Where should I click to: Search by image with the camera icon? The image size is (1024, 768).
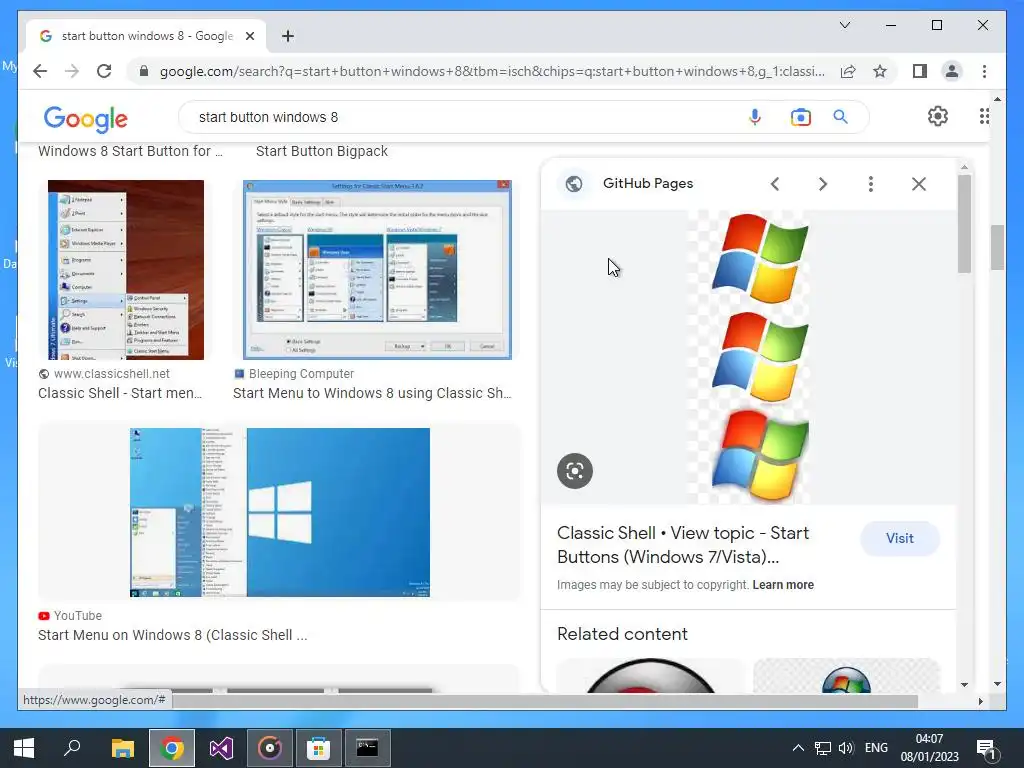click(x=801, y=117)
